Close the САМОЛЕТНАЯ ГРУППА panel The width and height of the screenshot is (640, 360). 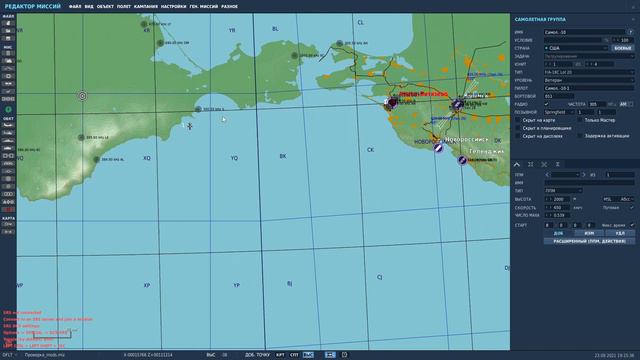633,19
